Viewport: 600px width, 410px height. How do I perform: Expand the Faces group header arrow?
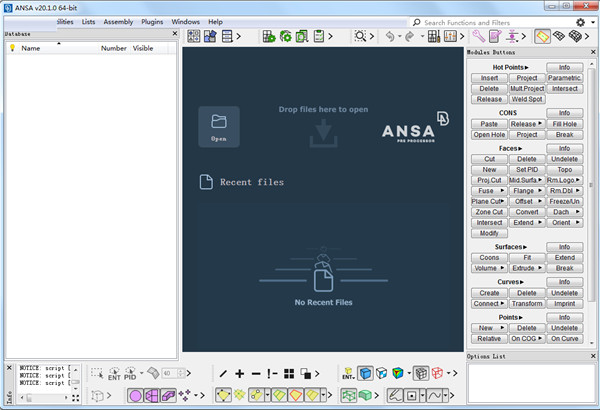tap(520, 149)
